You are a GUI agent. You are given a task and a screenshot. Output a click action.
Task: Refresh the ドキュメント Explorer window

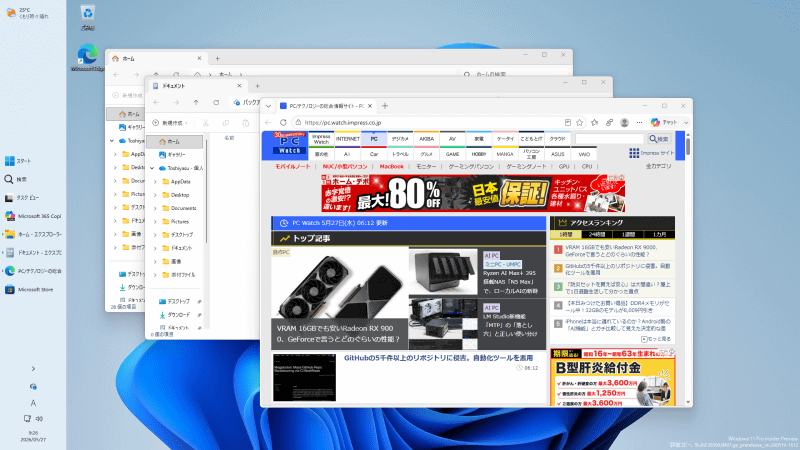click(216, 103)
